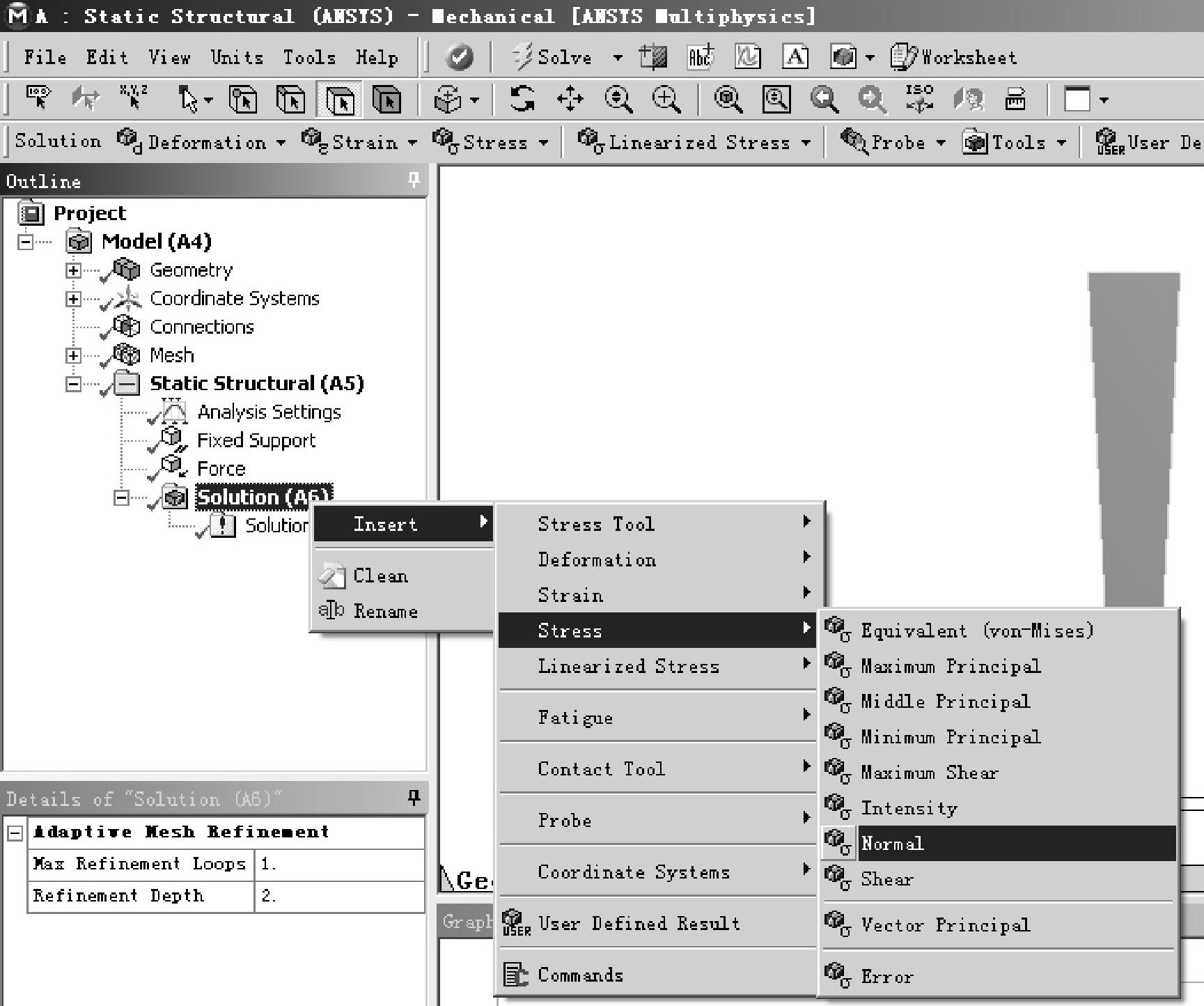Open the Worksheet view
The image size is (1204, 1006).
pyautogui.click(x=953, y=57)
